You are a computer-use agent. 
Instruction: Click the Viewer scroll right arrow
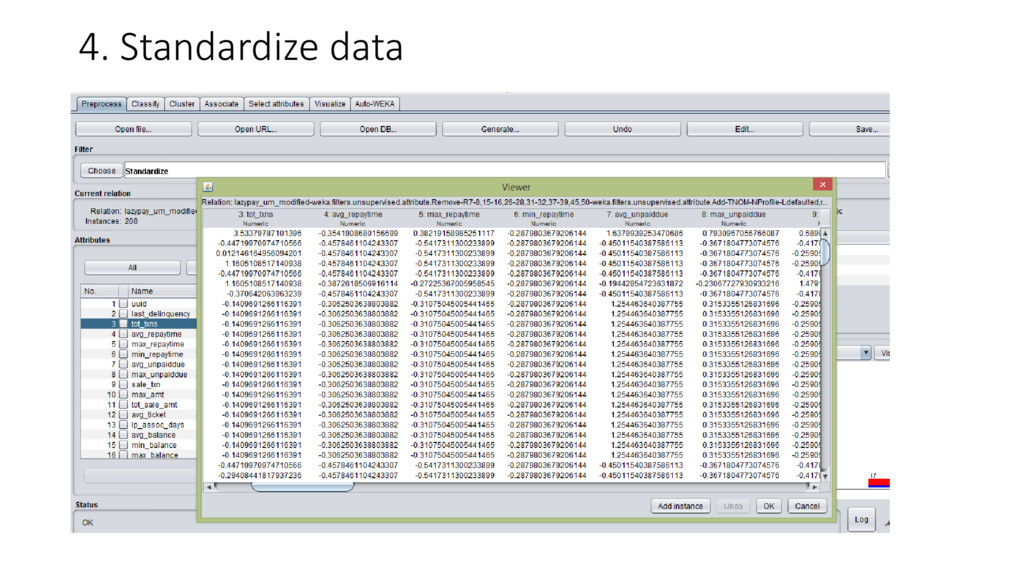[814, 487]
